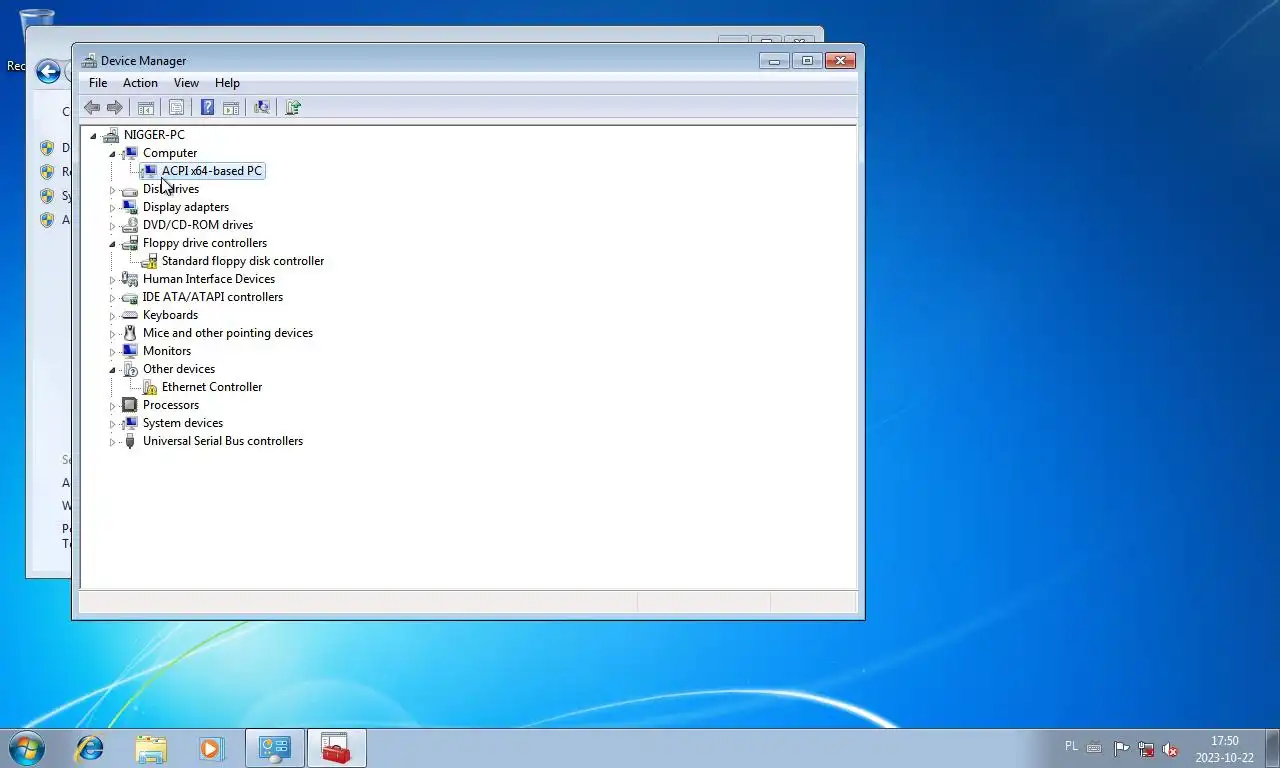The width and height of the screenshot is (1280, 768).
Task: Switch to the Control Panel taskbar button
Action: pyautogui.click(x=275, y=748)
